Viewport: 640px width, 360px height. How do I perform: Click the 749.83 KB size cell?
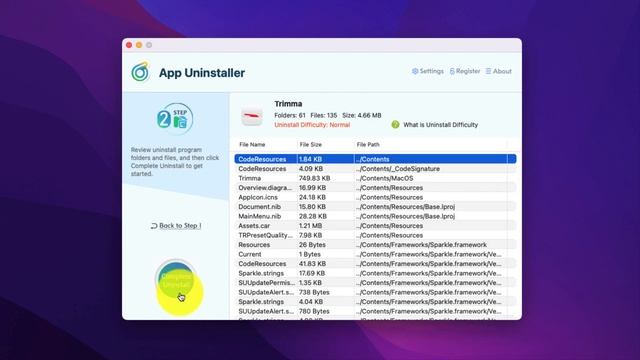[x=314, y=178]
